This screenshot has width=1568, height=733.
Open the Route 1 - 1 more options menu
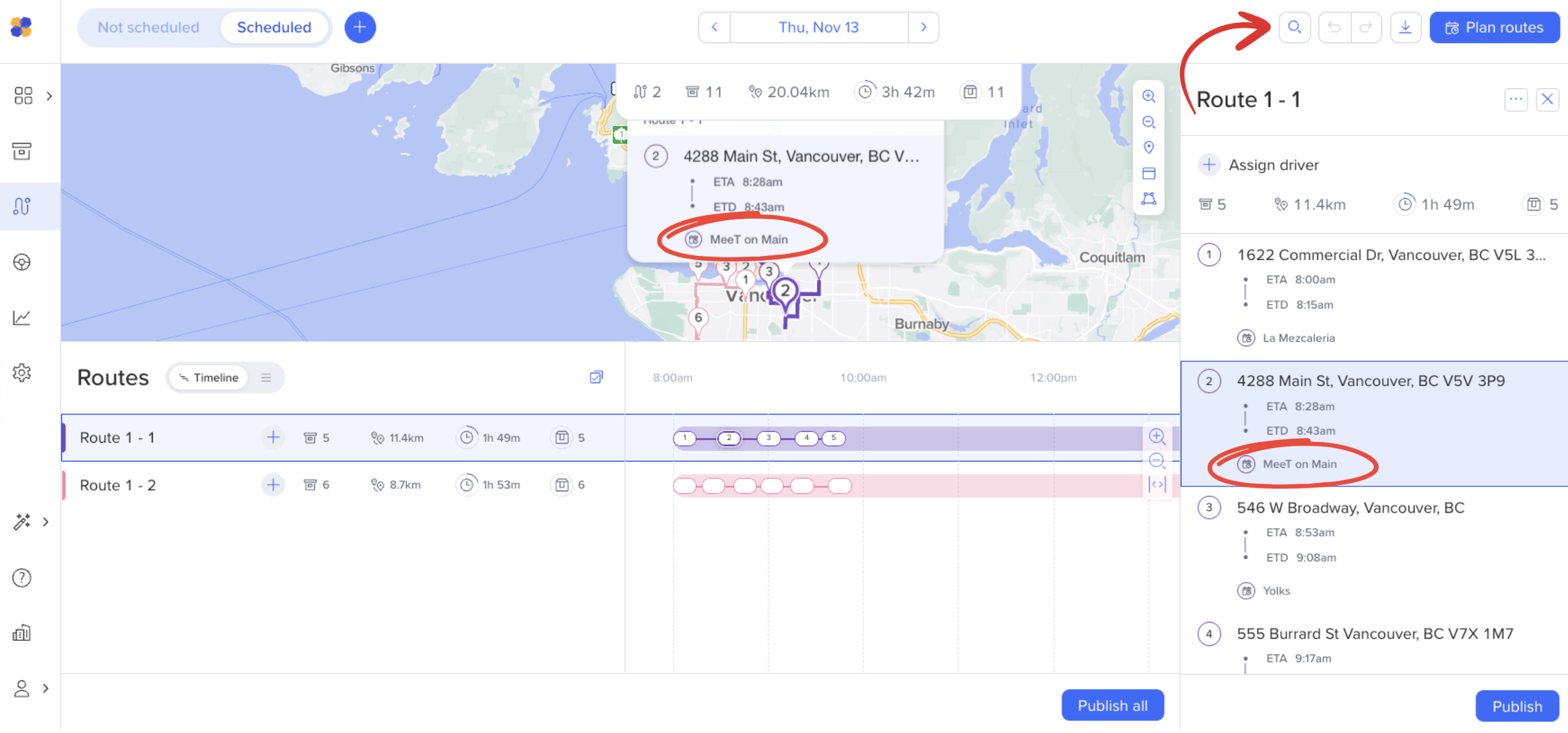tap(1515, 100)
